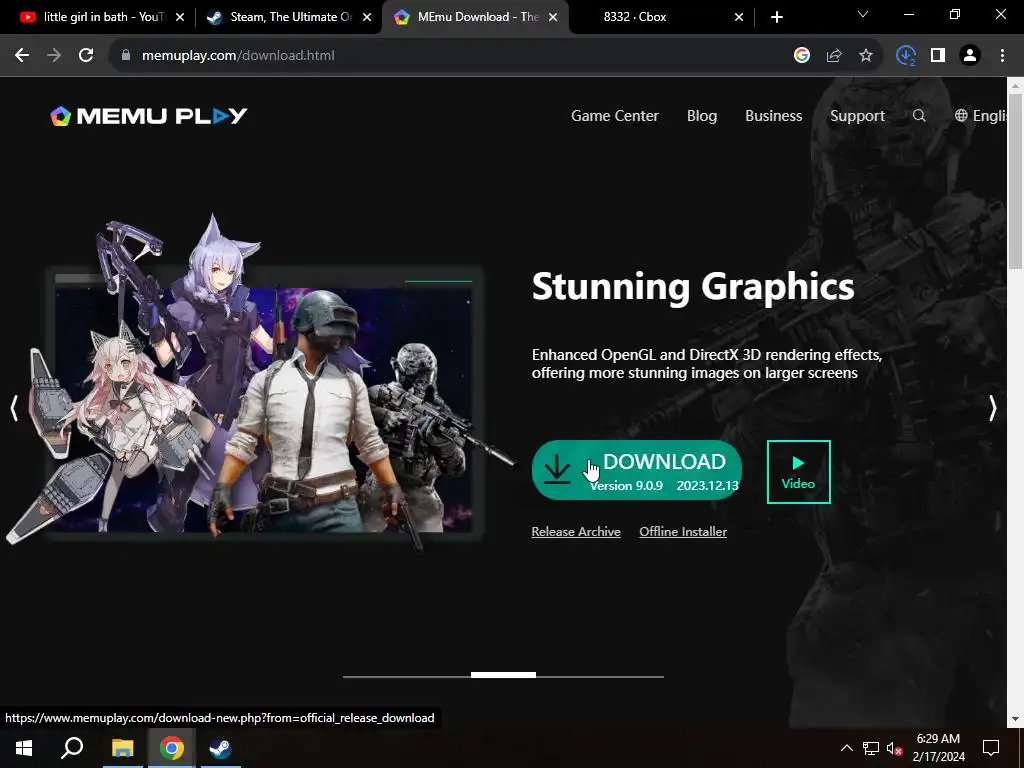Open the Offline Installer link

tap(683, 532)
